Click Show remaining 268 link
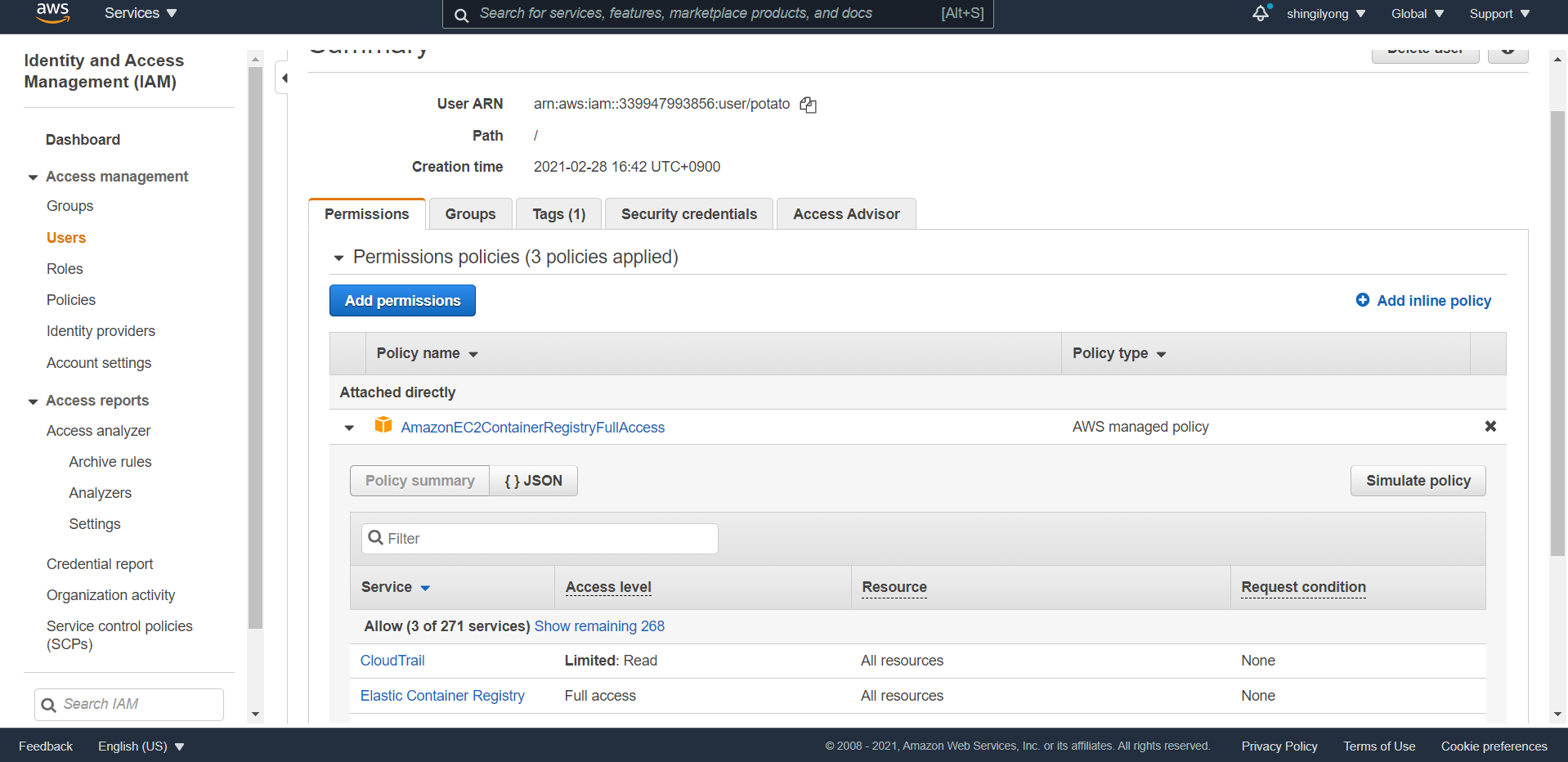Image resolution: width=1568 pixels, height=762 pixels. coord(599,626)
